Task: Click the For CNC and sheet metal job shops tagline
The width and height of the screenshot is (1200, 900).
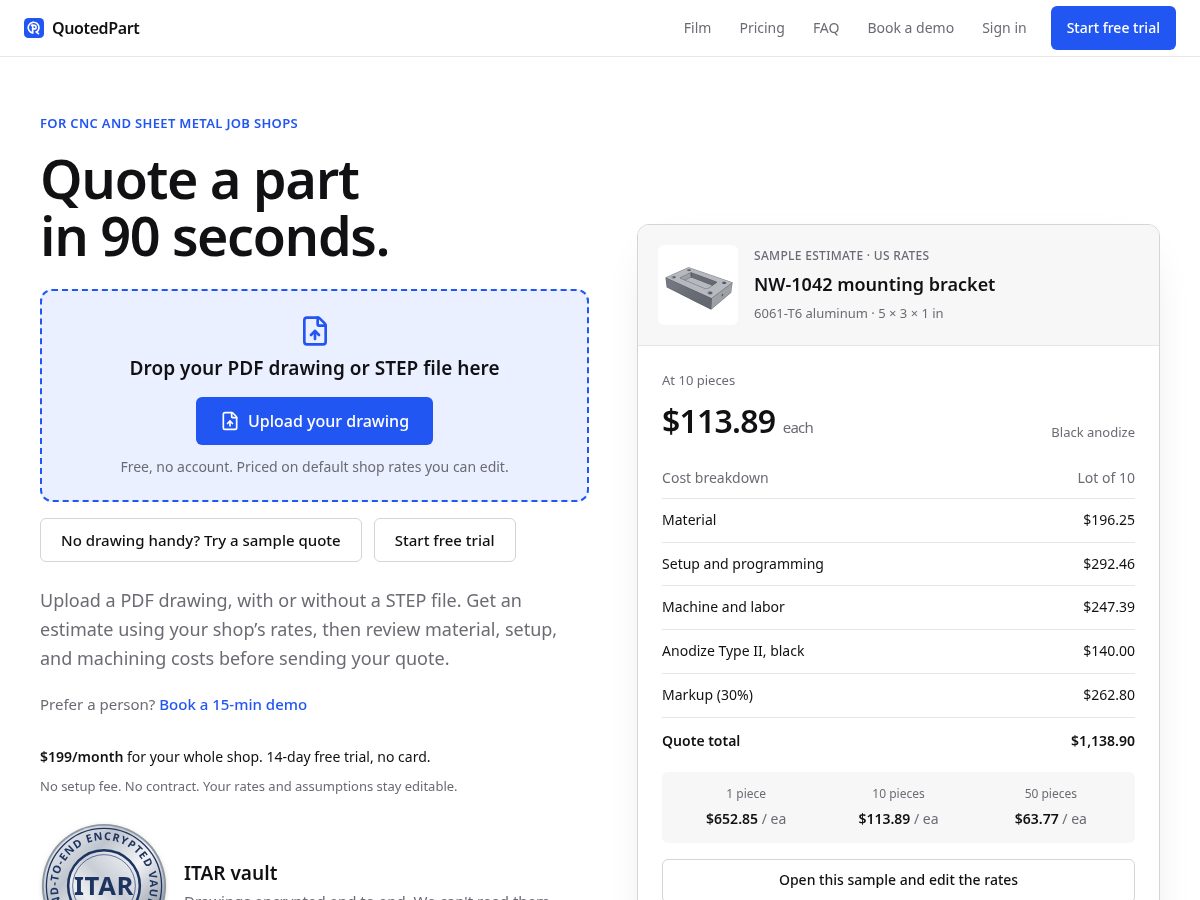Action: pyautogui.click(x=169, y=124)
